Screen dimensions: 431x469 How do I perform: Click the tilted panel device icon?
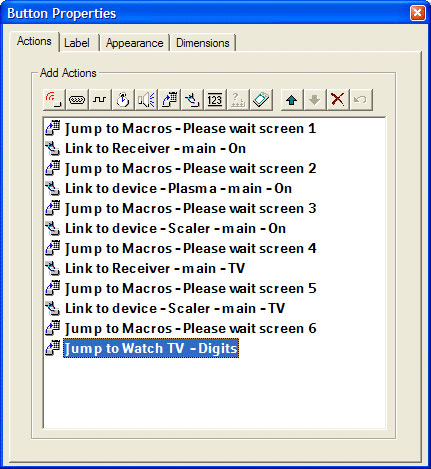coord(261,100)
